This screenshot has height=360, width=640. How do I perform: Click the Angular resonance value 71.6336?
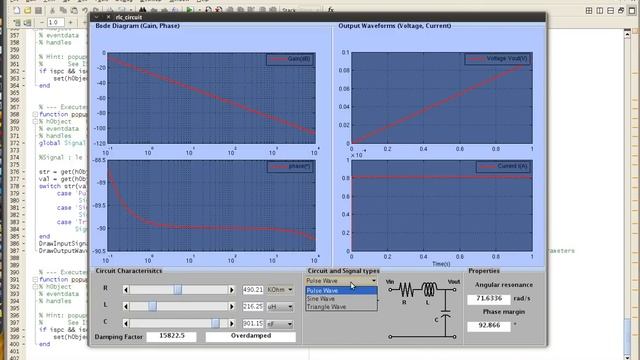[x=489, y=299]
